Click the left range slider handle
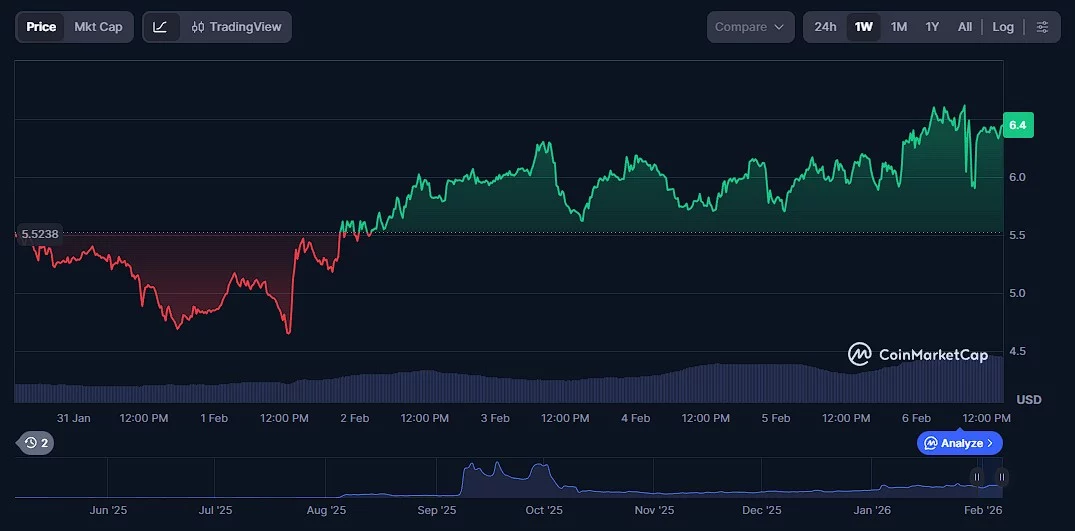Screen dimensions: 1075x531 point(977,477)
